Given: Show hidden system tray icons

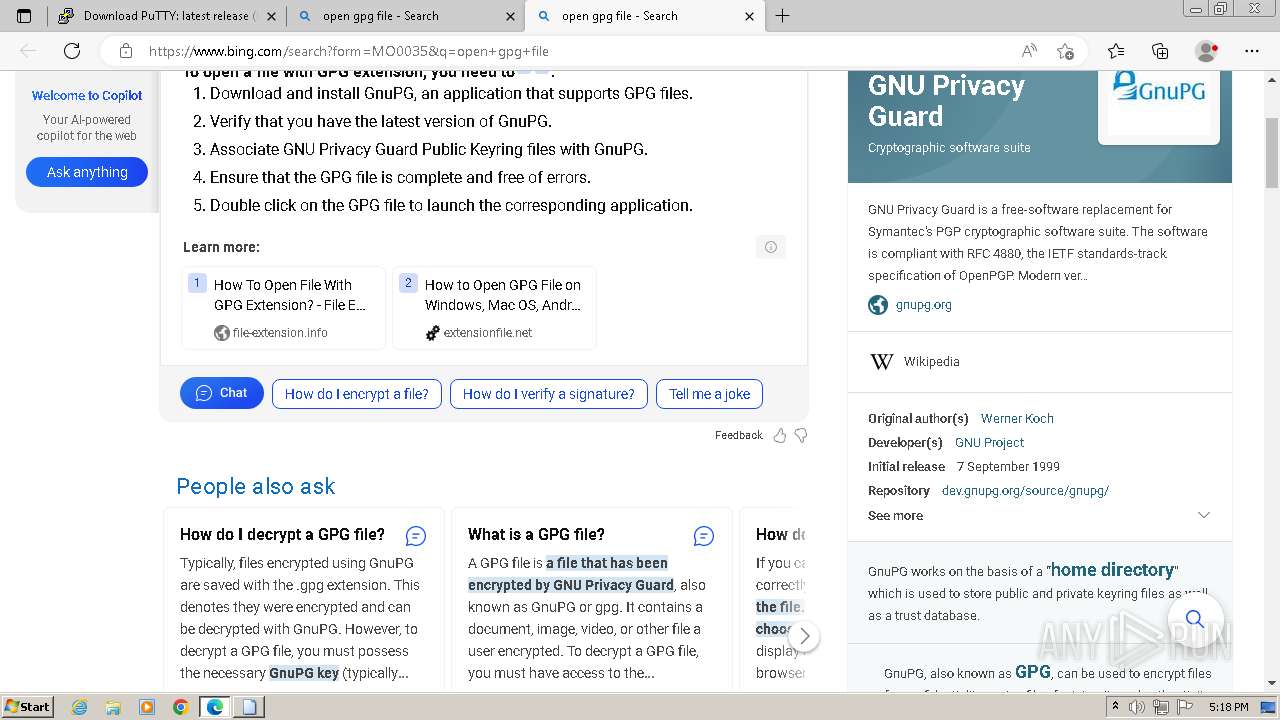Looking at the screenshot, I should click(1116, 707).
